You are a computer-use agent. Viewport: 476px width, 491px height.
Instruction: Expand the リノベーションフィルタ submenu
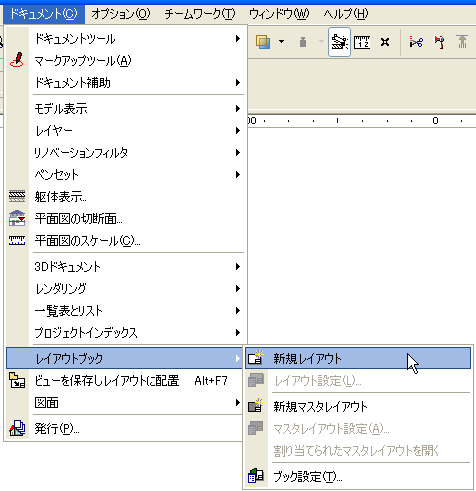click(x=125, y=153)
